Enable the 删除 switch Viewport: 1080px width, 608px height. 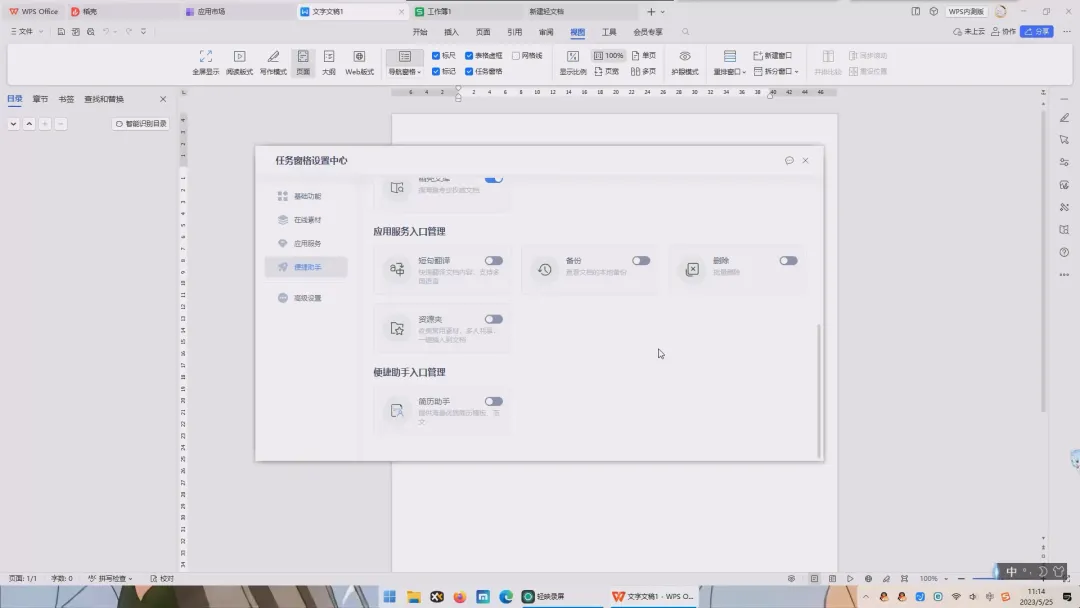(789, 261)
